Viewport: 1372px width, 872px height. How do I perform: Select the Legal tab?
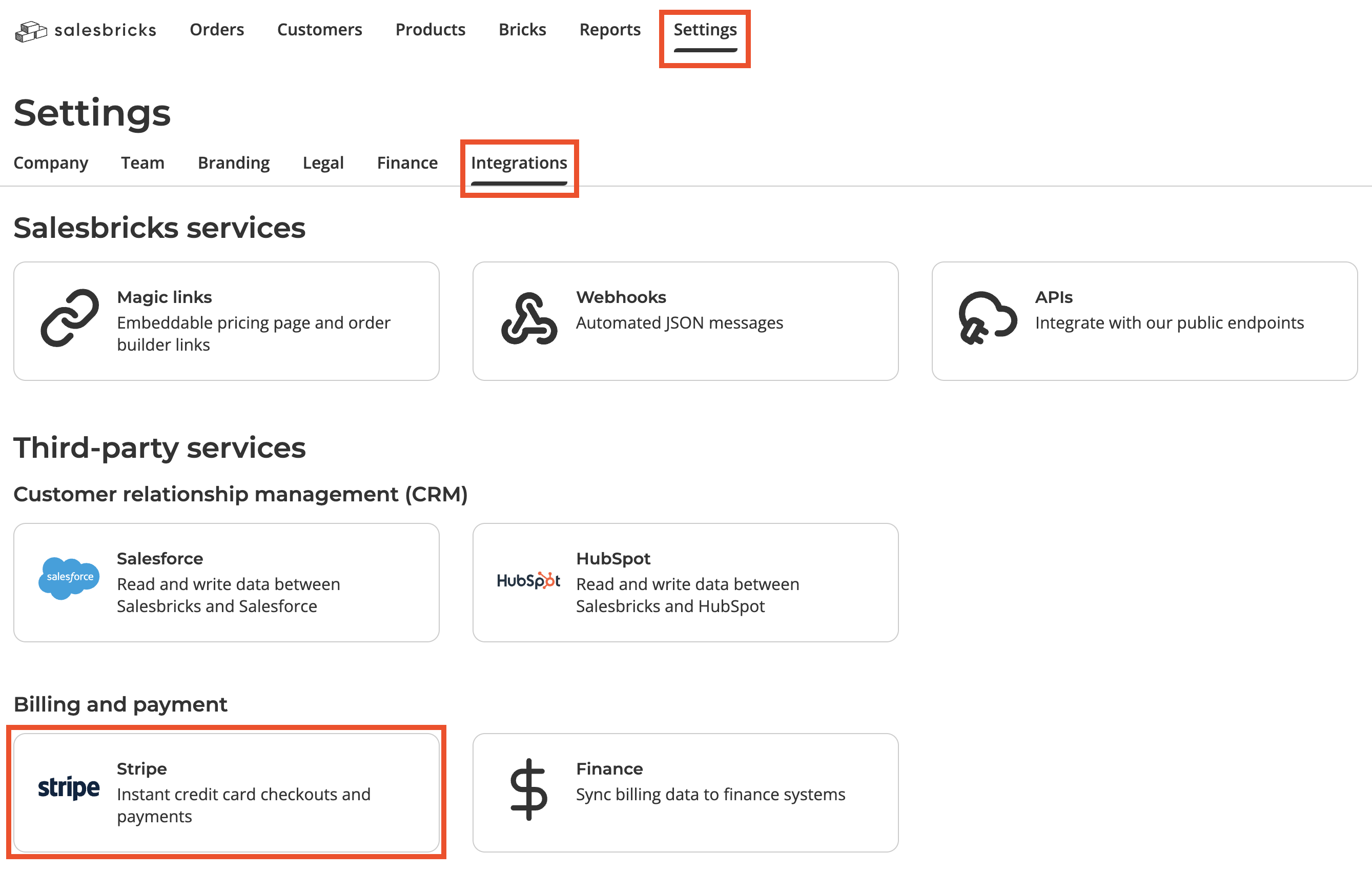click(323, 163)
